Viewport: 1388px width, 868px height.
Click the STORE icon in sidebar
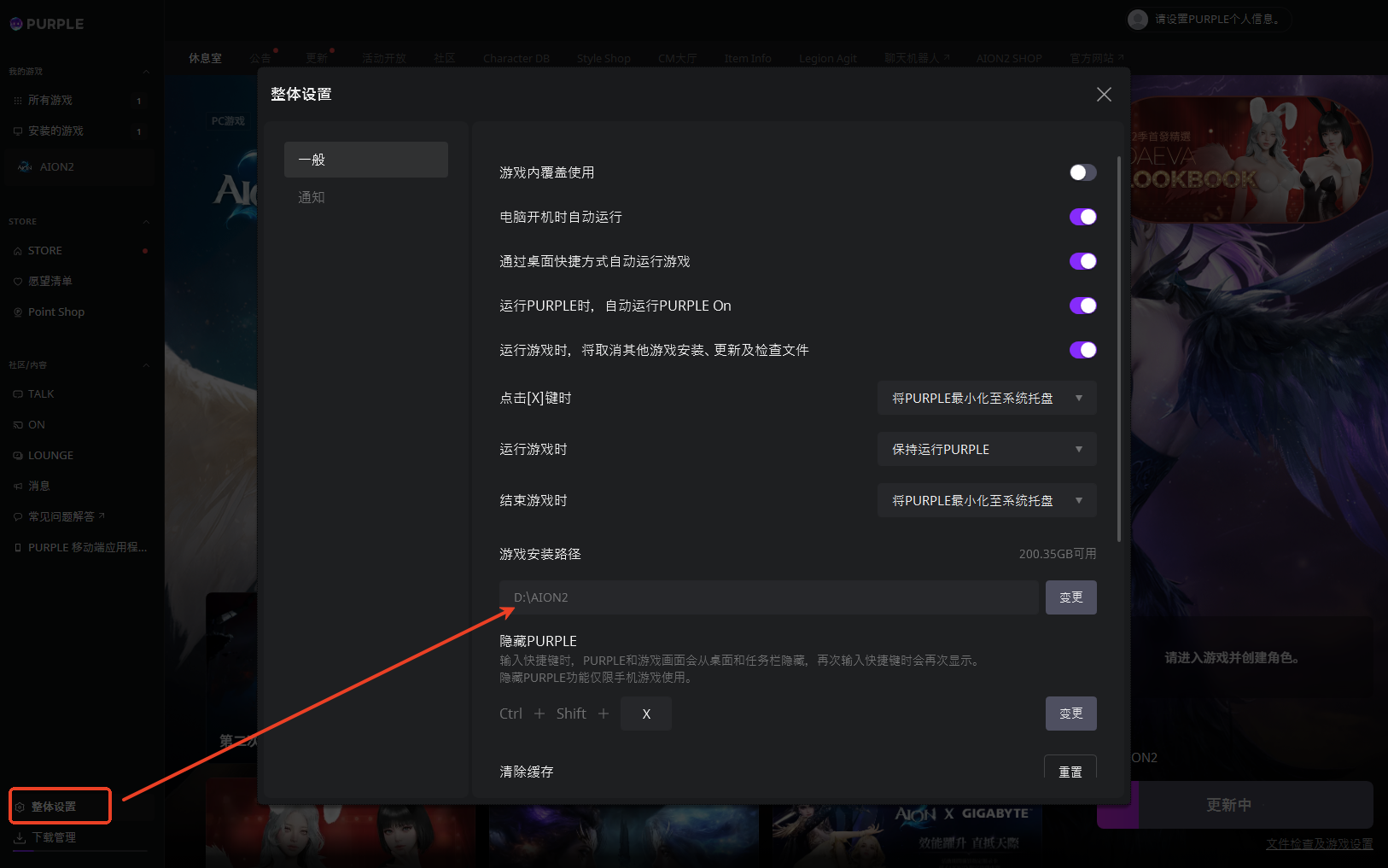coord(18,251)
